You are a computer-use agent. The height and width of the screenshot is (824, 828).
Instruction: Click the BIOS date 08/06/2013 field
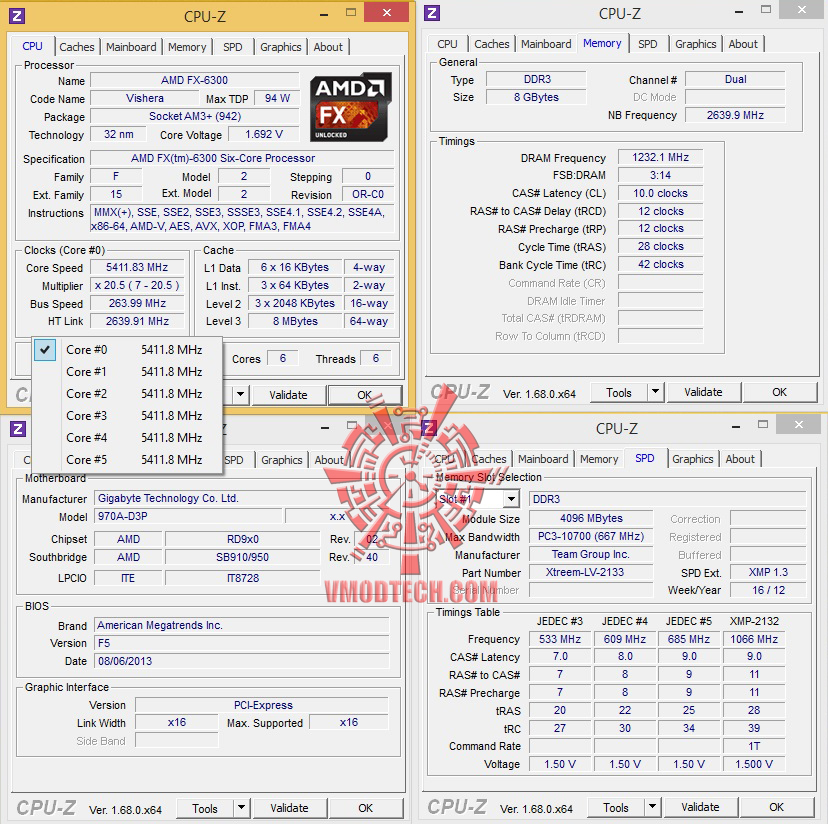pyautogui.click(x=241, y=661)
